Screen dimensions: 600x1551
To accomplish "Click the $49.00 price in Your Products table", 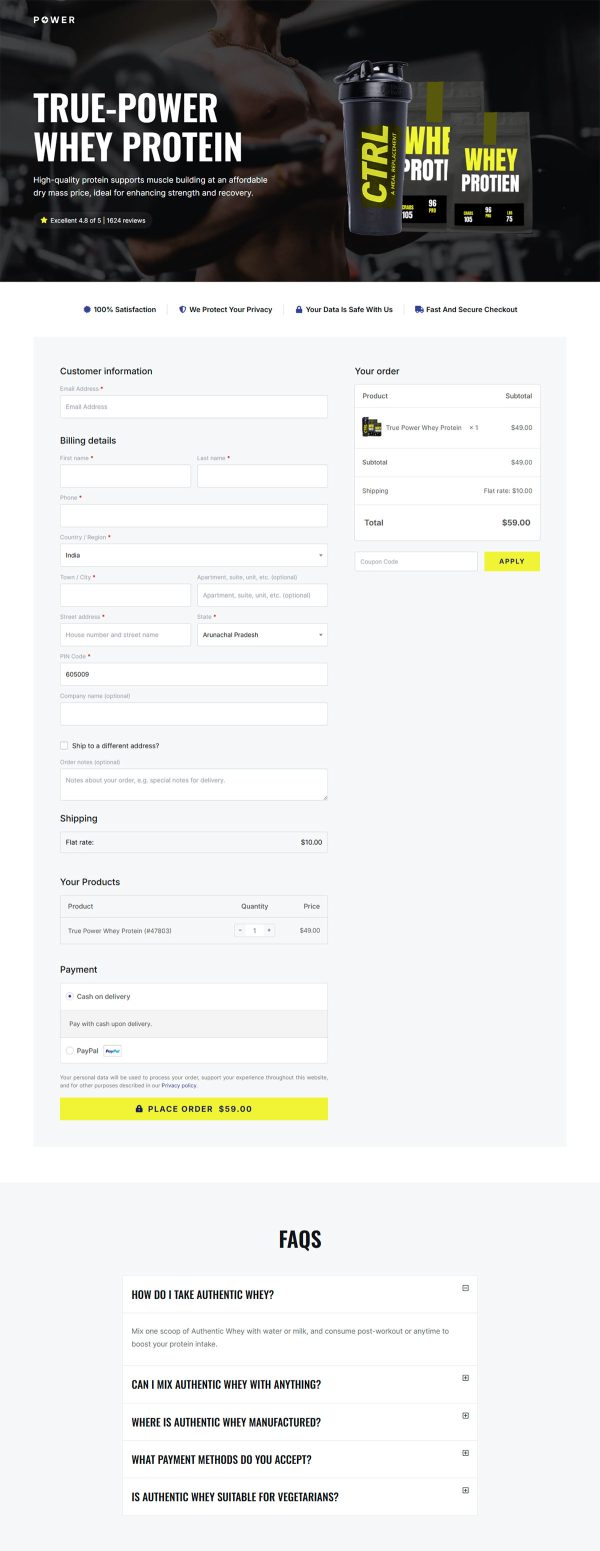I will pyautogui.click(x=310, y=930).
